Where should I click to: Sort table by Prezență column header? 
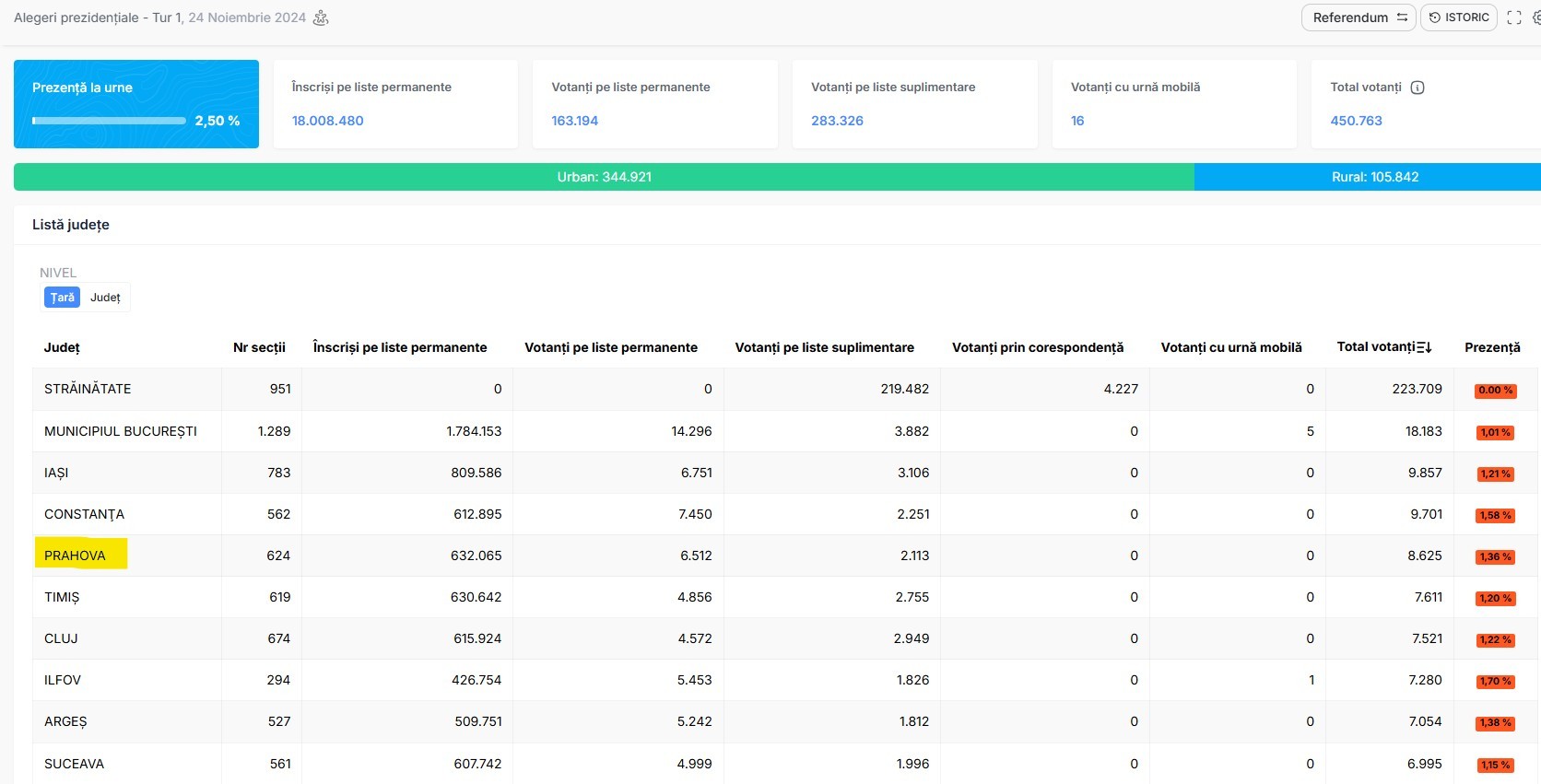(1492, 347)
